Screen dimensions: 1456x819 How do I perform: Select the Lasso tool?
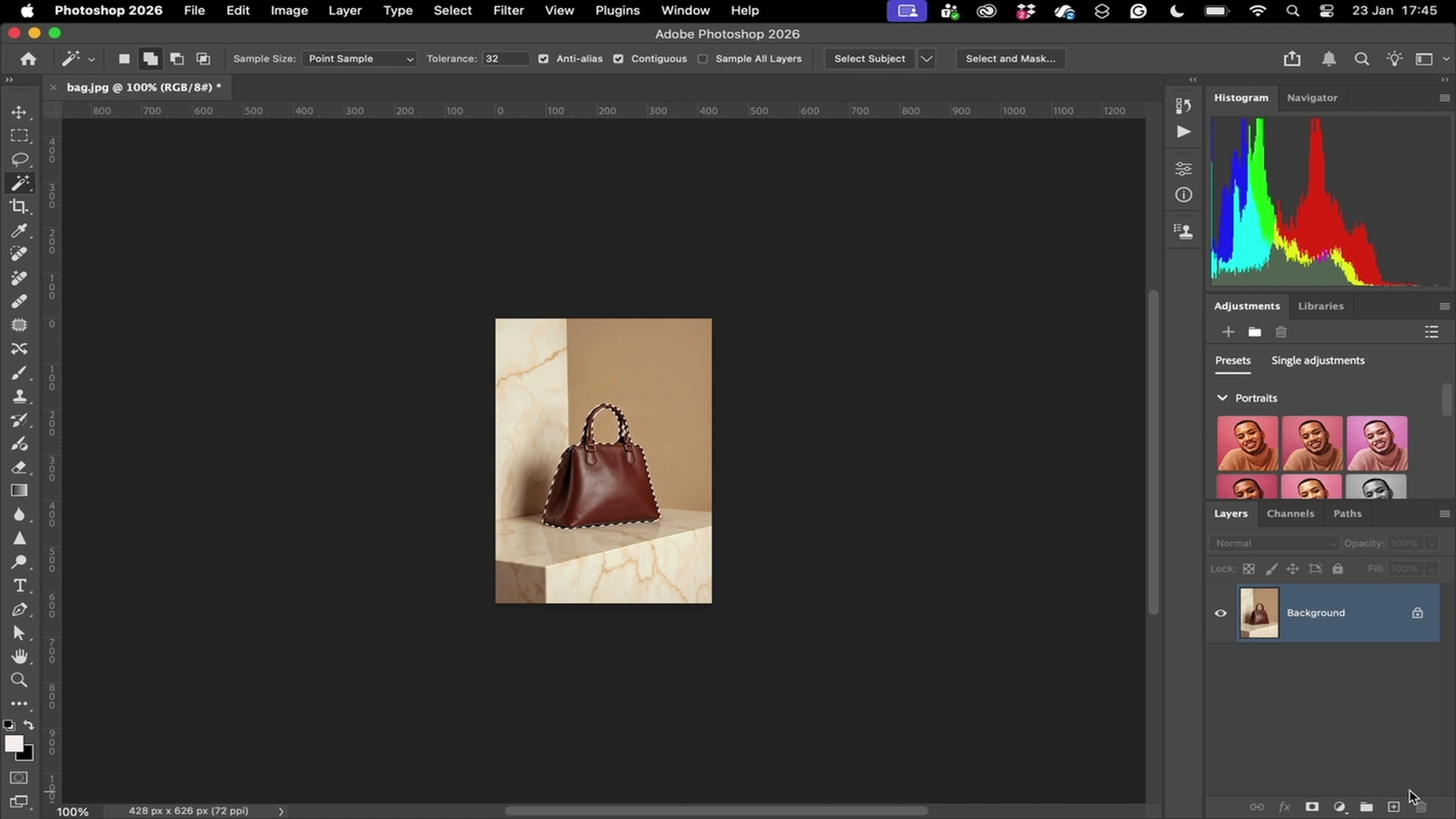(x=20, y=159)
